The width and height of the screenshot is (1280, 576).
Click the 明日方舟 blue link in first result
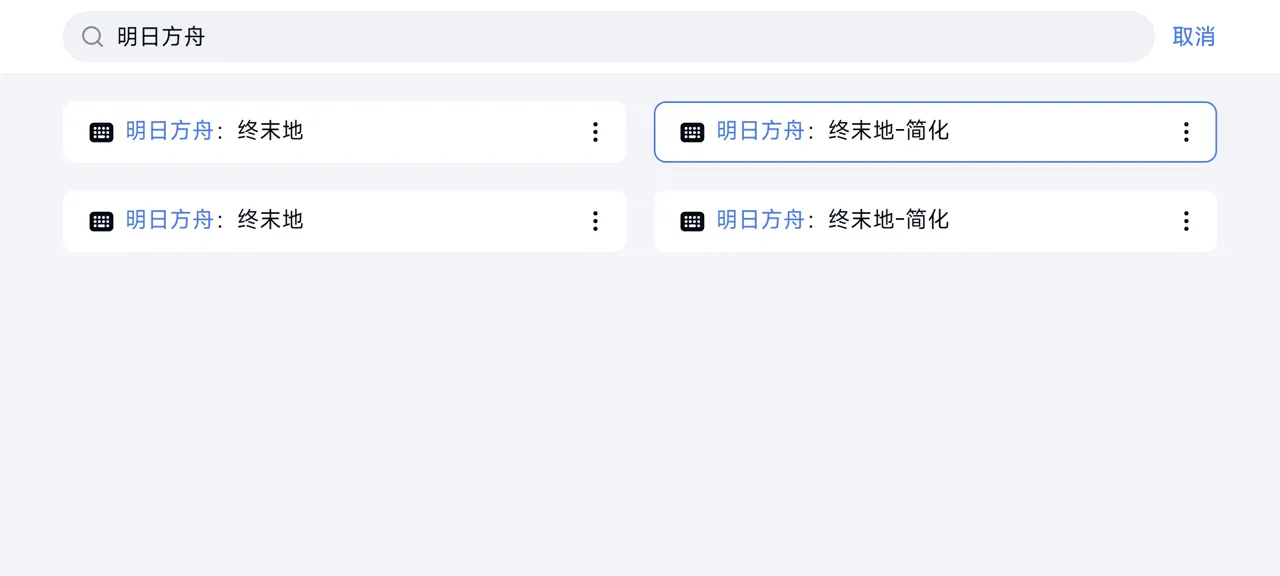click(169, 131)
